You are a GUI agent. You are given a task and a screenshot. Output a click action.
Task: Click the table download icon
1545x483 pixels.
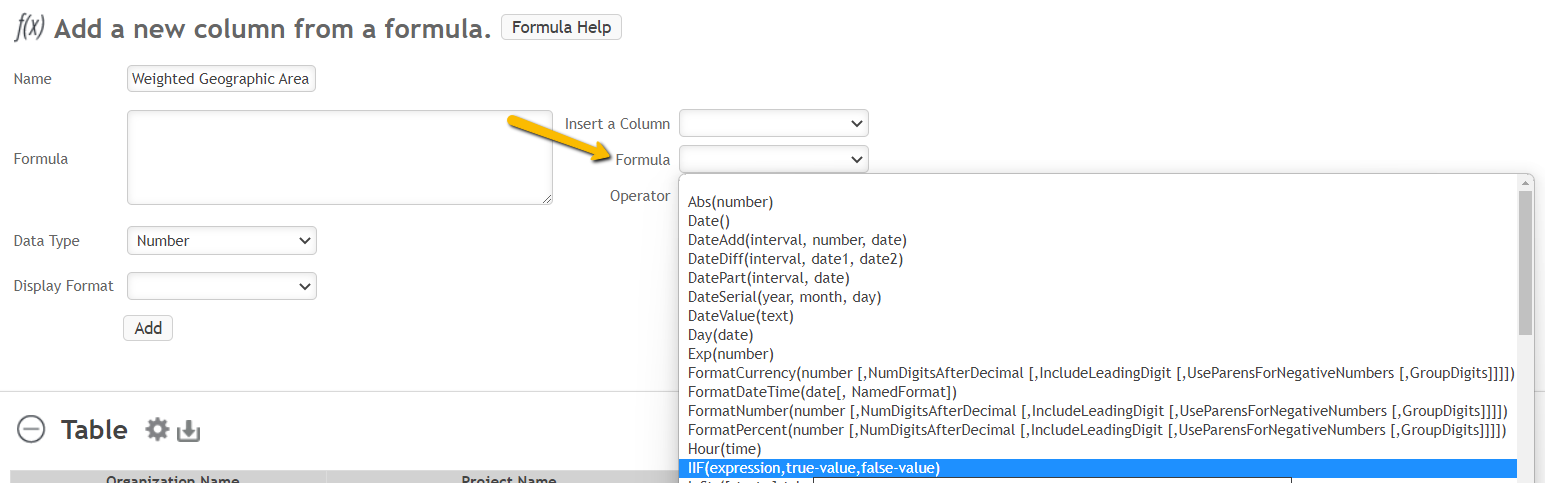pyautogui.click(x=189, y=431)
